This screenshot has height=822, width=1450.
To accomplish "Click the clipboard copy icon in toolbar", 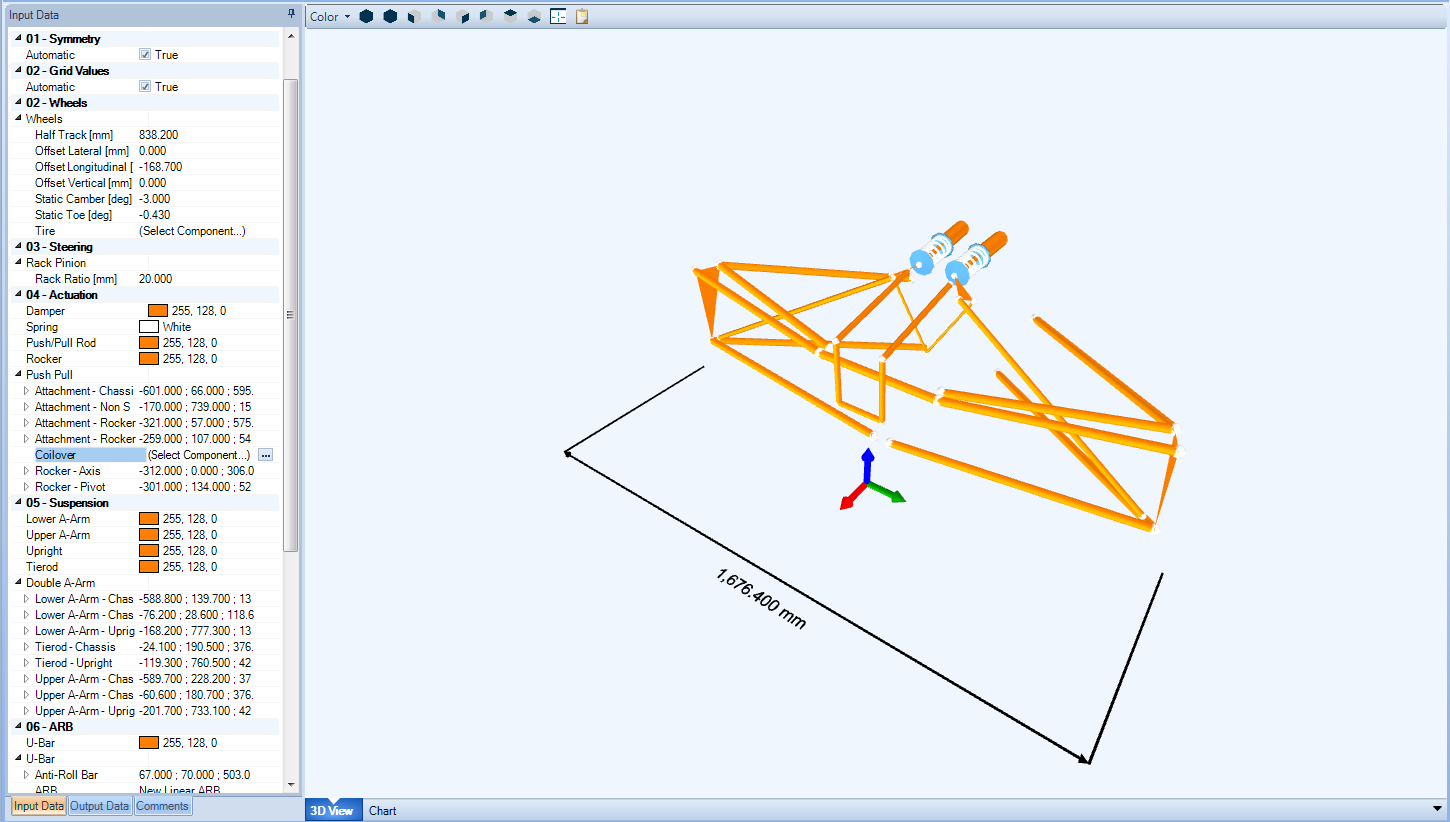I will 582,17.
